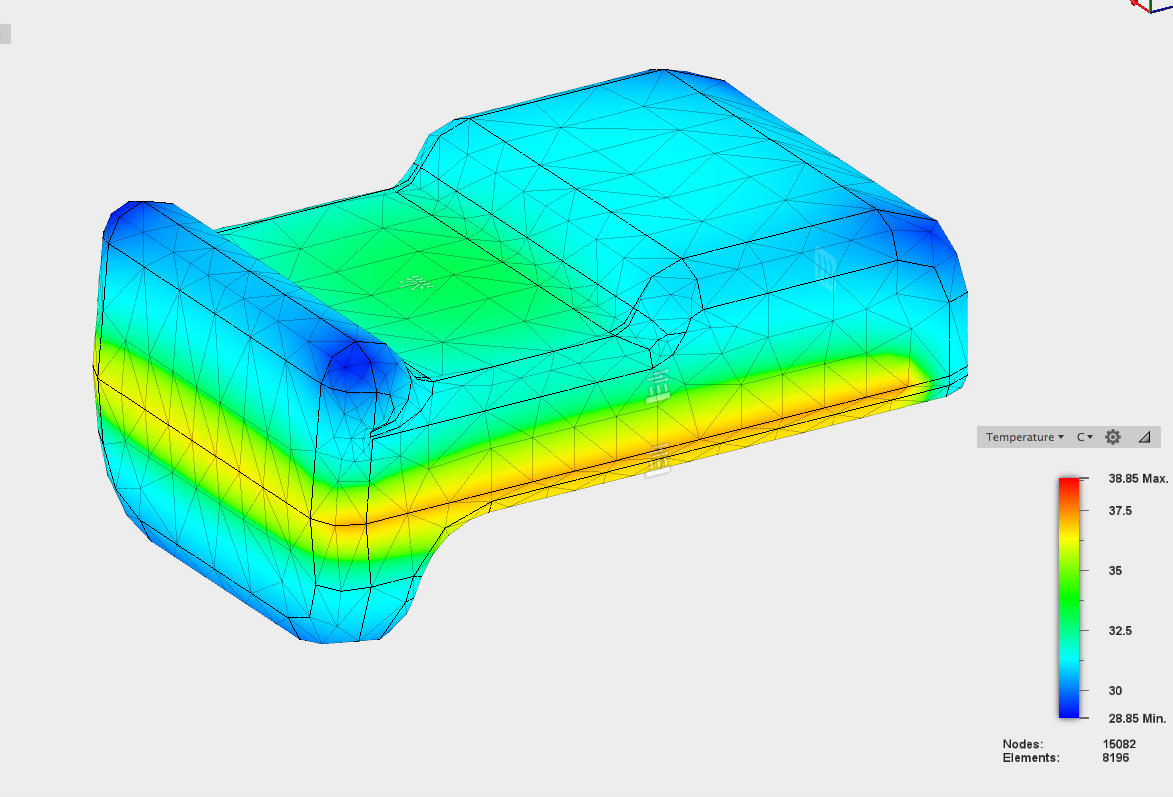Click the triangle legend size toggle icon
1173x797 pixels.
(x=1144, y=437)
